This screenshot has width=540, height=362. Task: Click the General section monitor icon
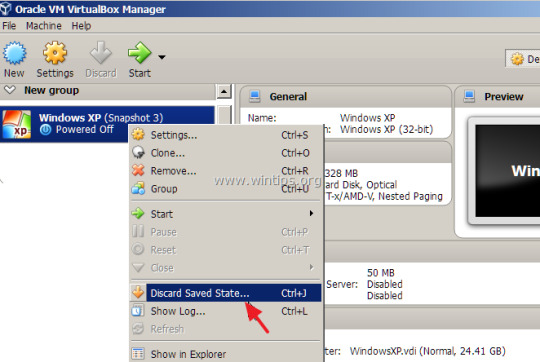coord(255,96)
